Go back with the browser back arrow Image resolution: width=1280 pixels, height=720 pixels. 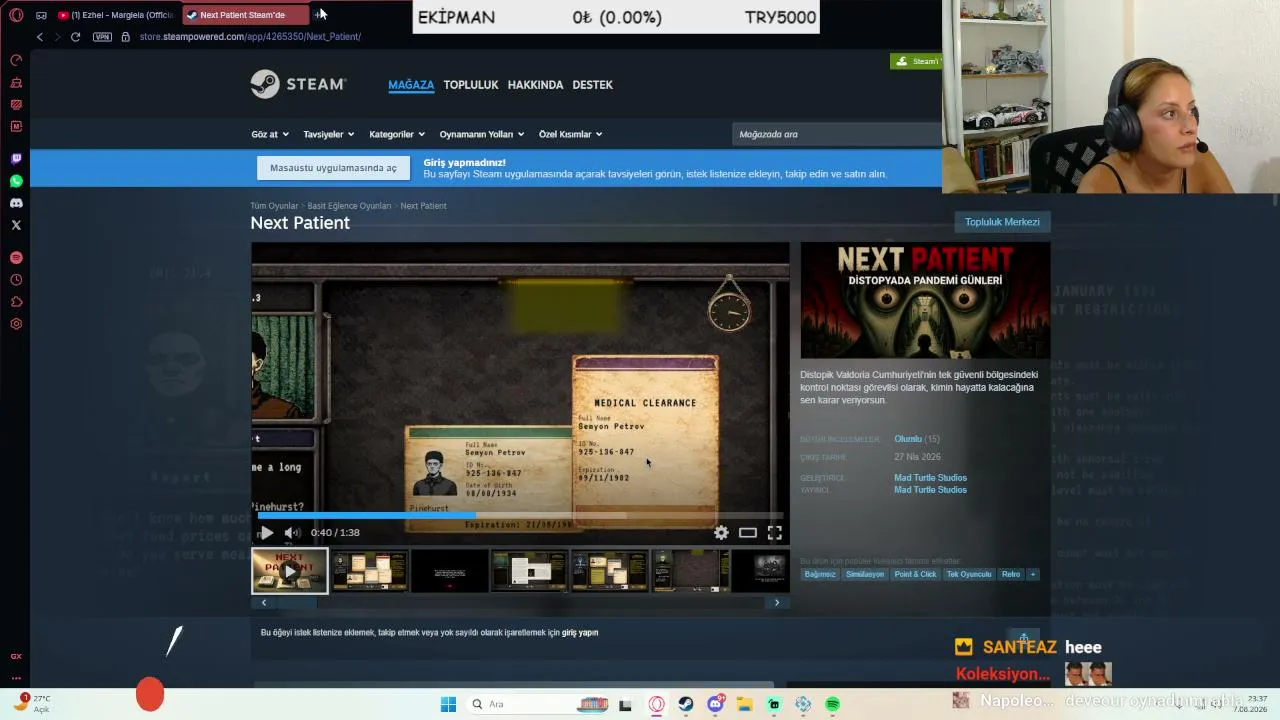pyautogui.click(x=40, y=37)
